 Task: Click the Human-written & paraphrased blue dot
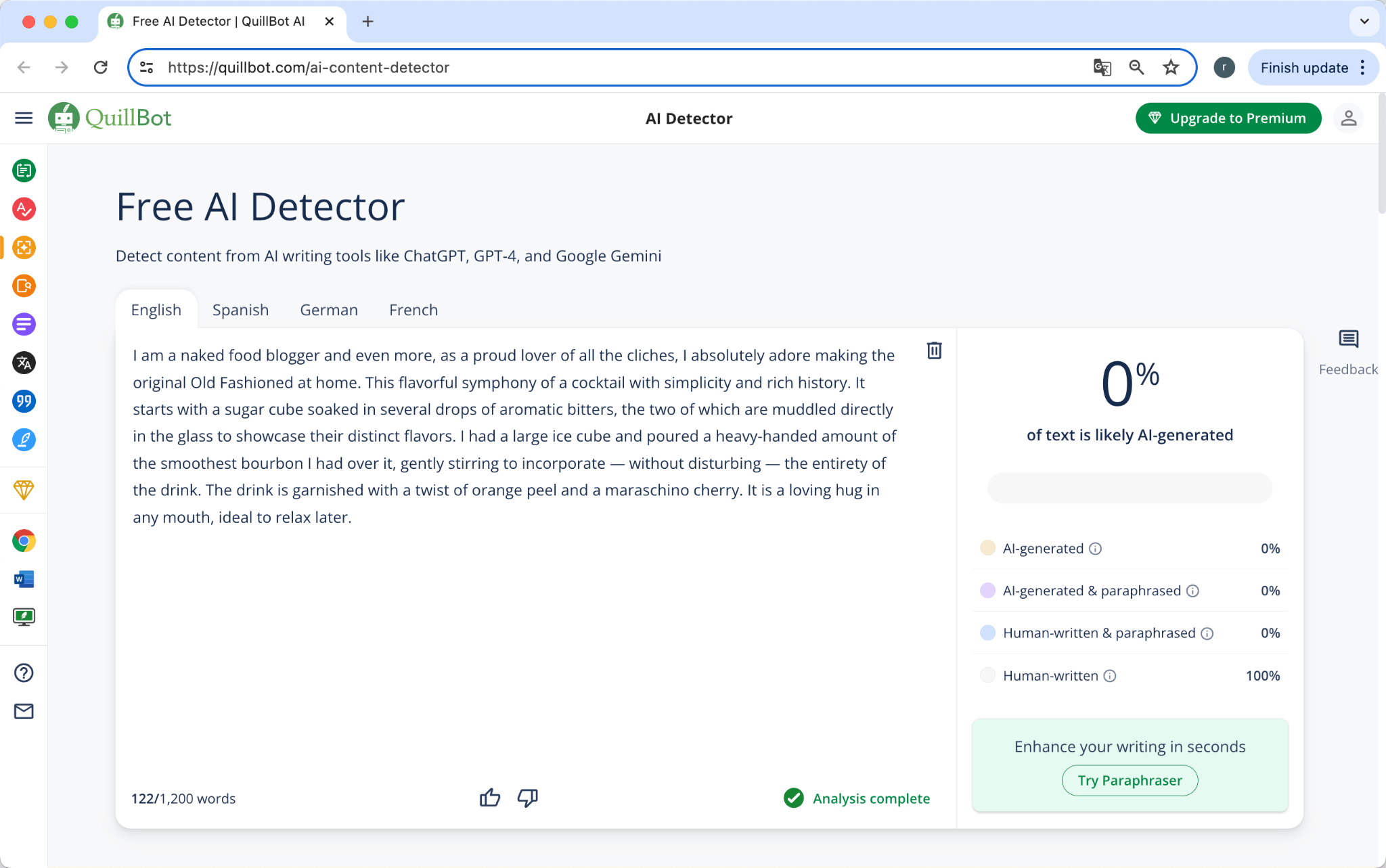tap(988, 634)
